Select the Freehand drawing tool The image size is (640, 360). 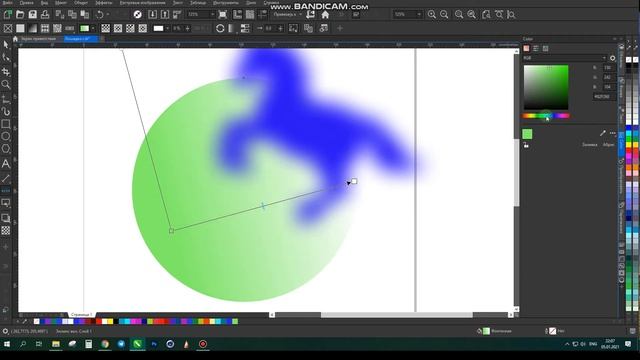point(6,99)
